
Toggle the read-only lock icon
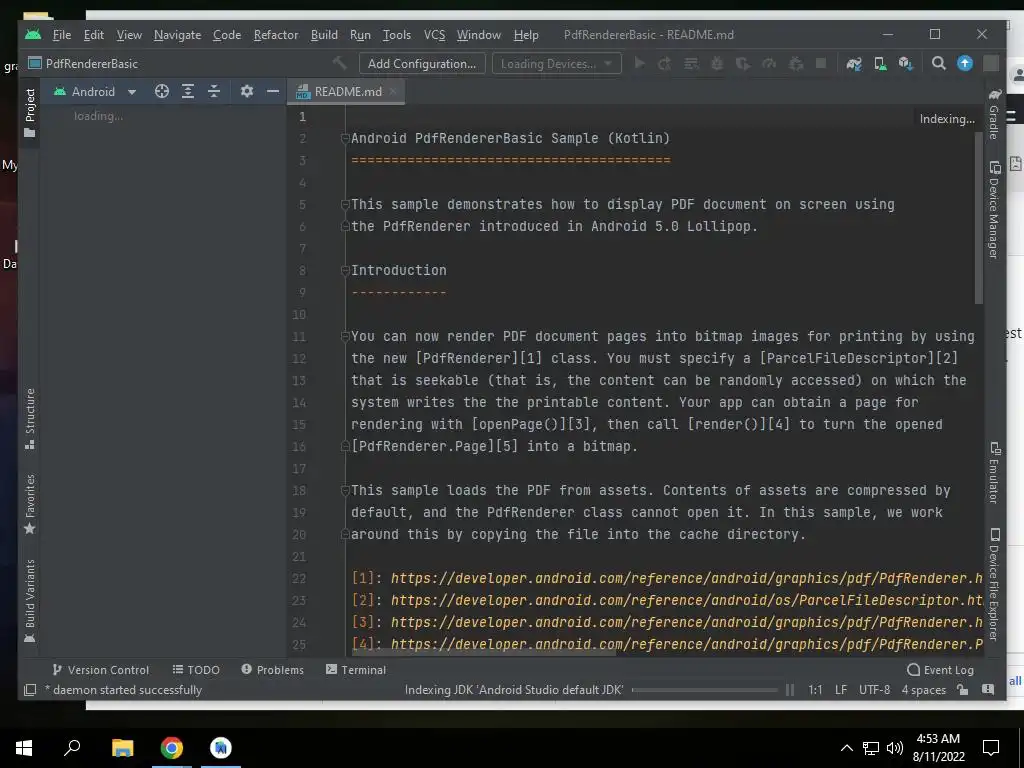[963, 690]
